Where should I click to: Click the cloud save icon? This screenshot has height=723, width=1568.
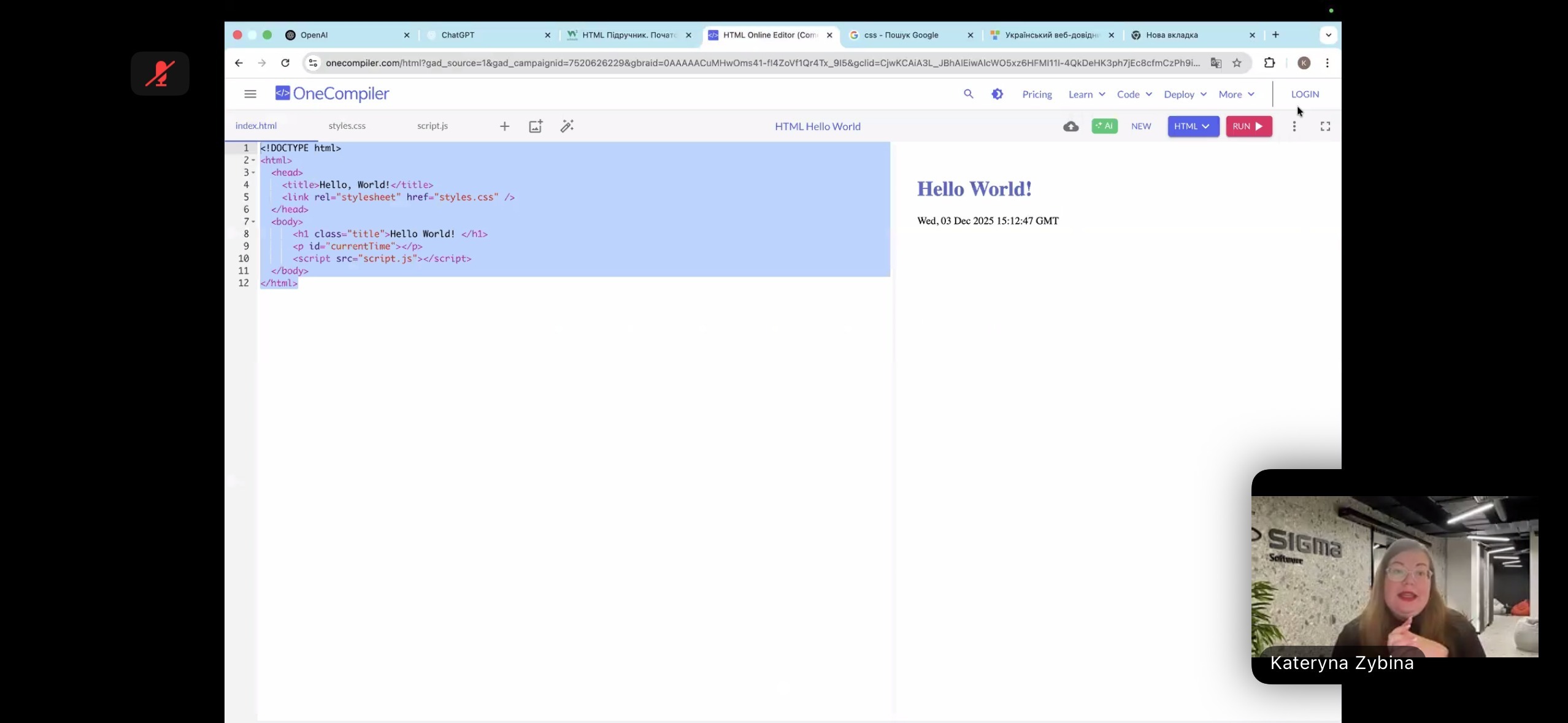click(1070, 126)
